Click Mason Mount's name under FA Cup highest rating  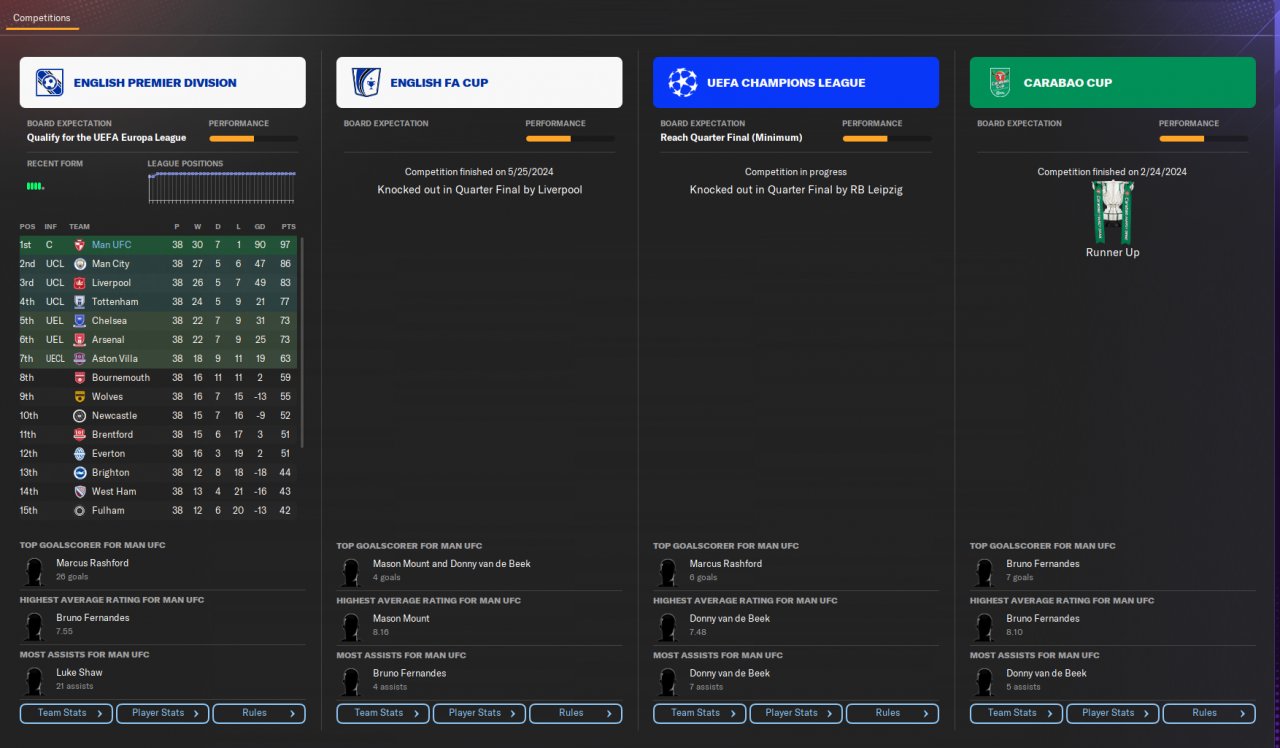pyautogui.click(x=401, y=619)
